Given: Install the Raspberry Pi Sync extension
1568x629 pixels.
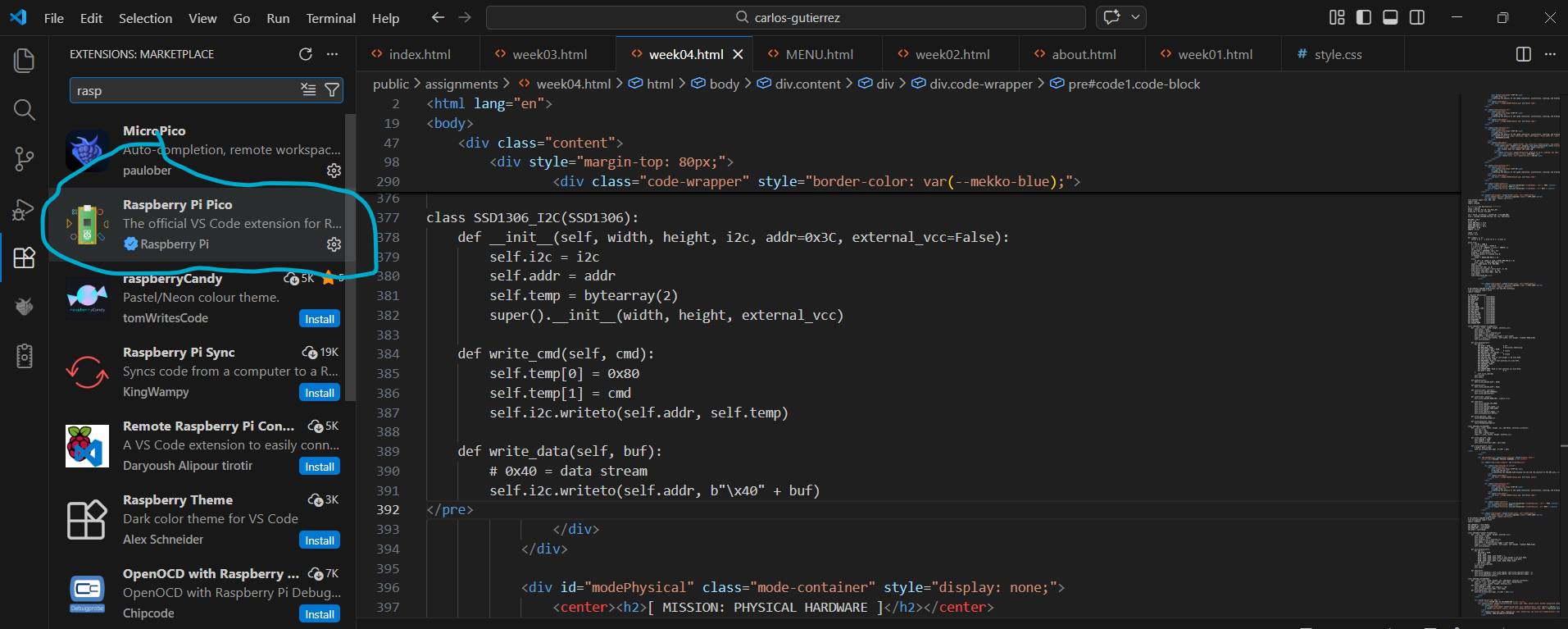Looking at the screenshot, I should tap(320, 393).
